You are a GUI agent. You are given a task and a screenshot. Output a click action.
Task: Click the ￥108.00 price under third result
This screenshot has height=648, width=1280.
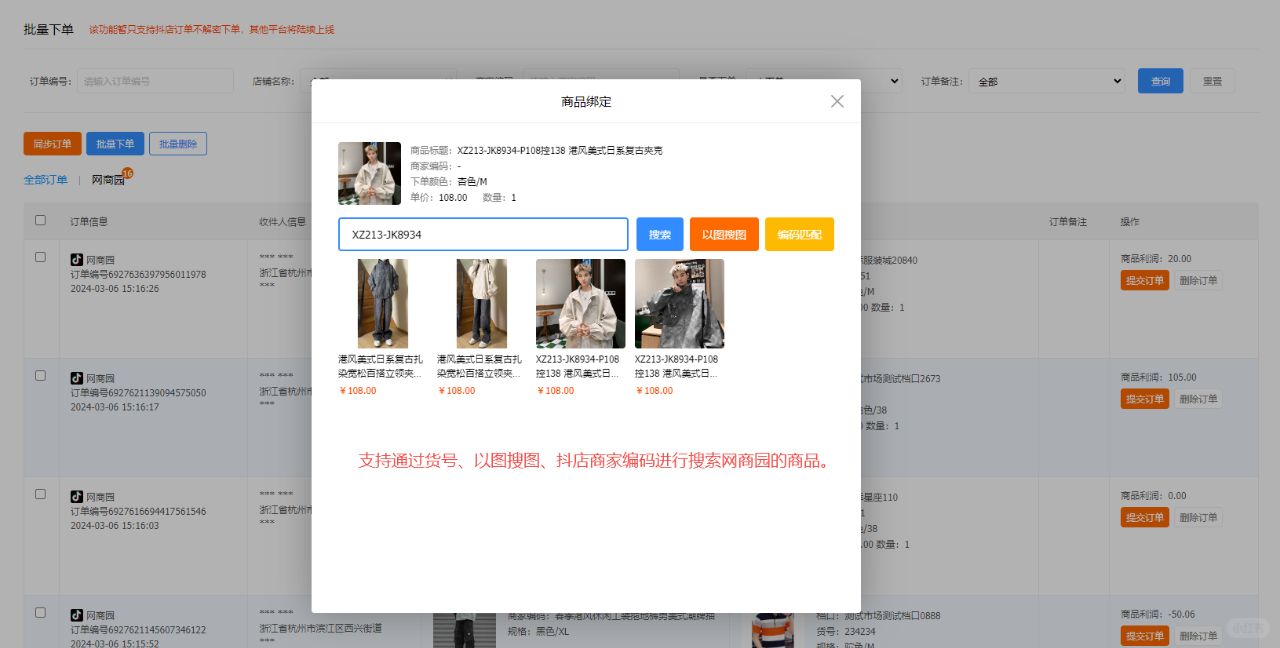pyautogui.click(x=555, y=391)
